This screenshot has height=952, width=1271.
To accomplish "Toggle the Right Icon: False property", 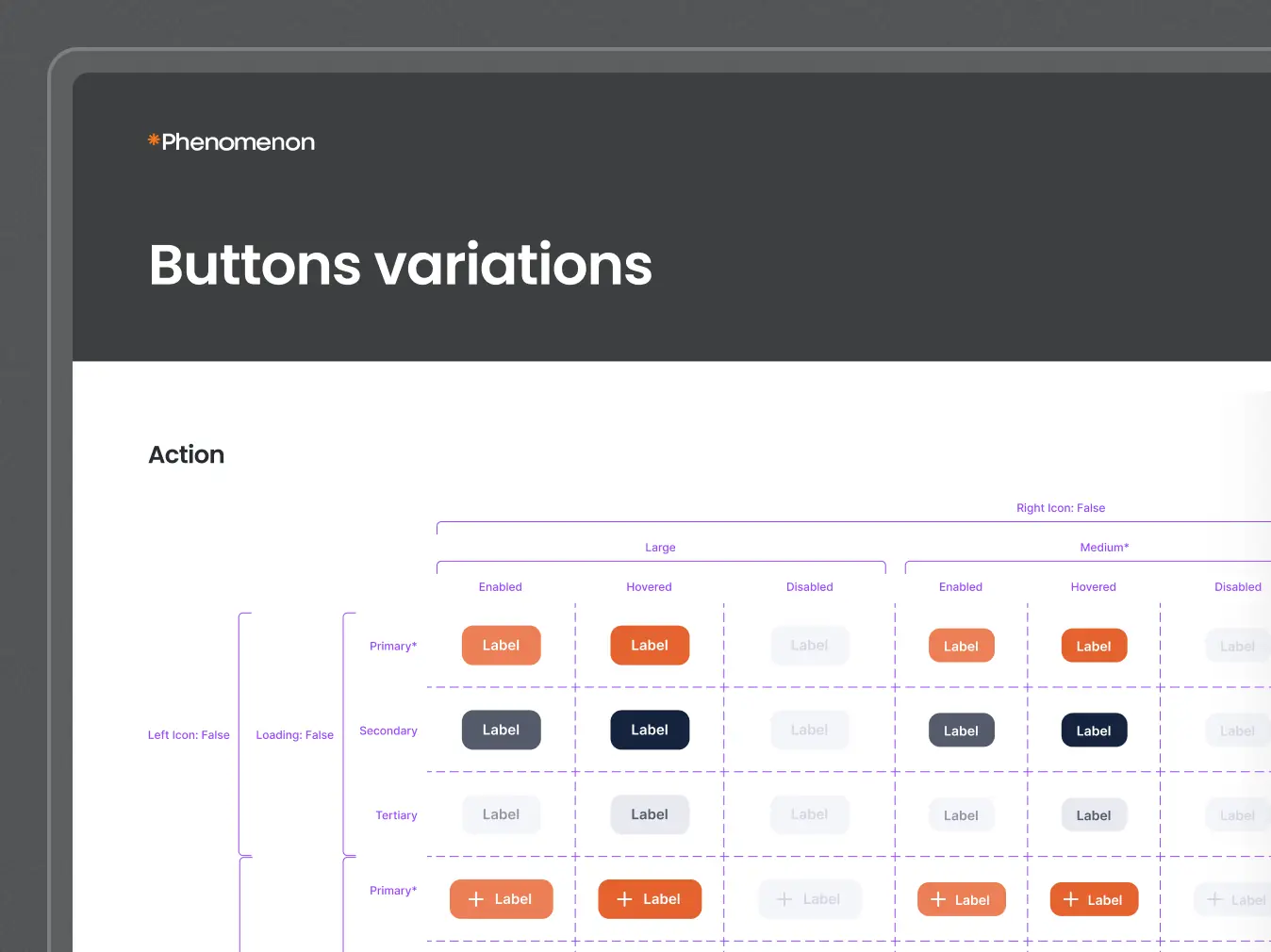I will (1061, 507).
